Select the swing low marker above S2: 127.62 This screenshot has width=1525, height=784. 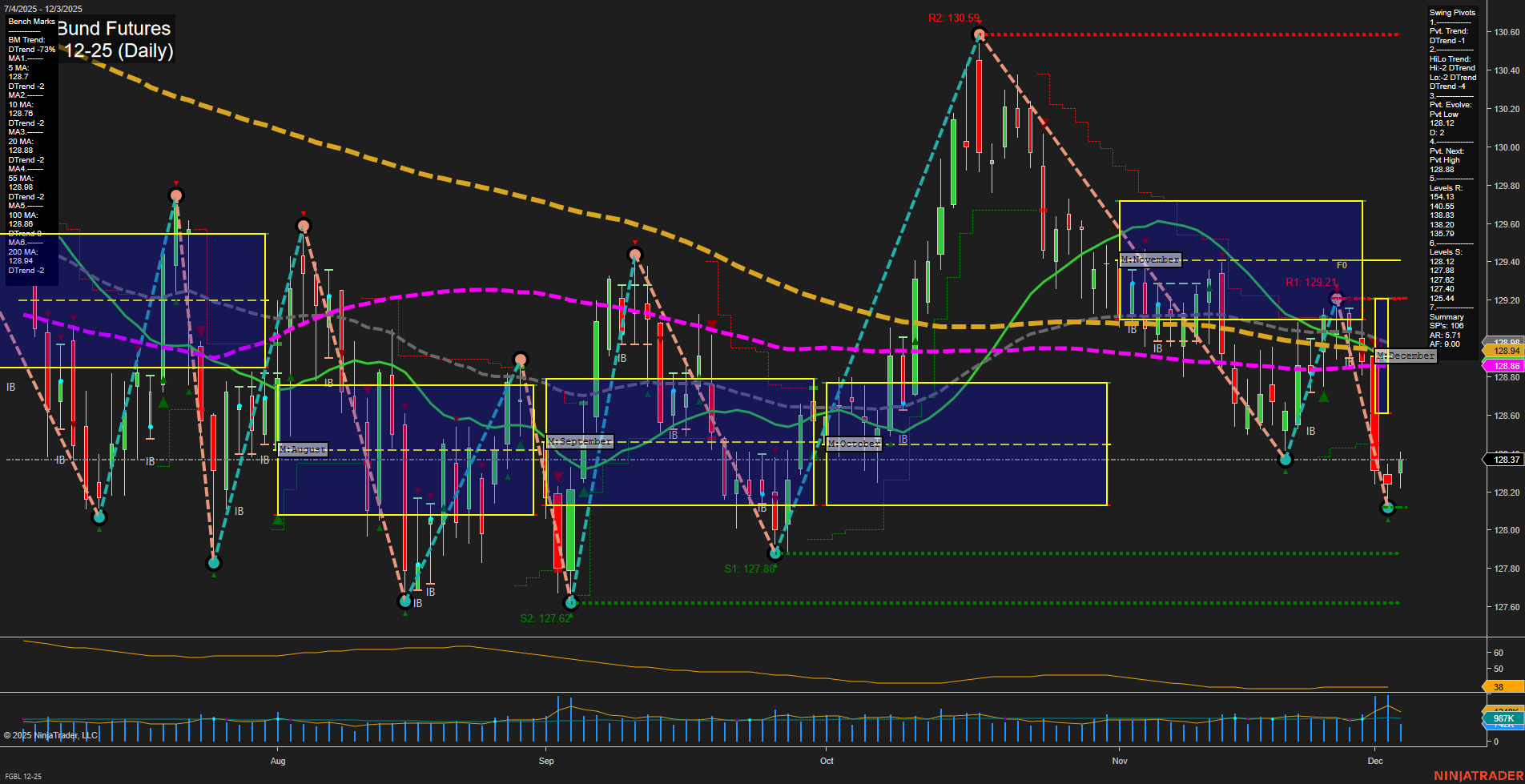pyautogui.click(x=571, y=603)
